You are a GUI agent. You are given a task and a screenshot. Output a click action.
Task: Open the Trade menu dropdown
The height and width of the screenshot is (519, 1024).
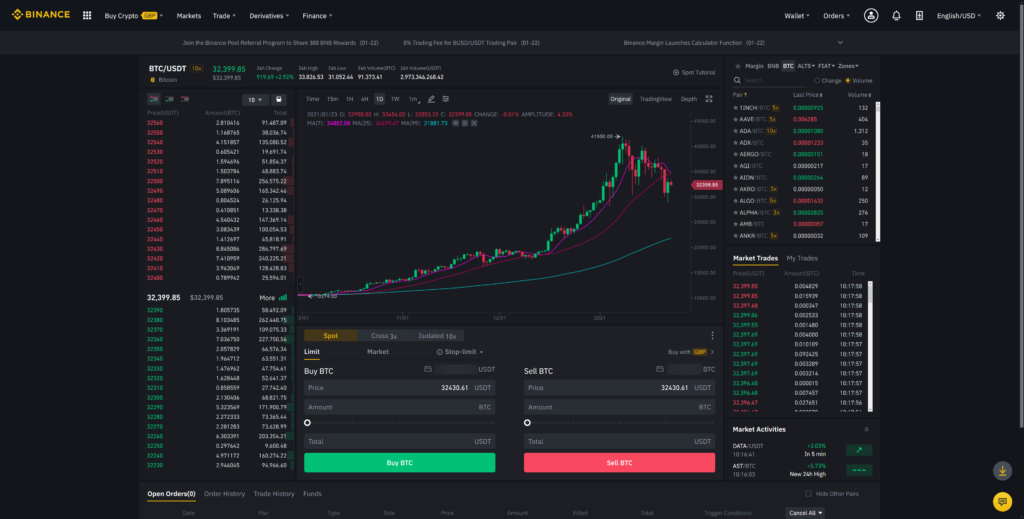(x=224, y=16)
